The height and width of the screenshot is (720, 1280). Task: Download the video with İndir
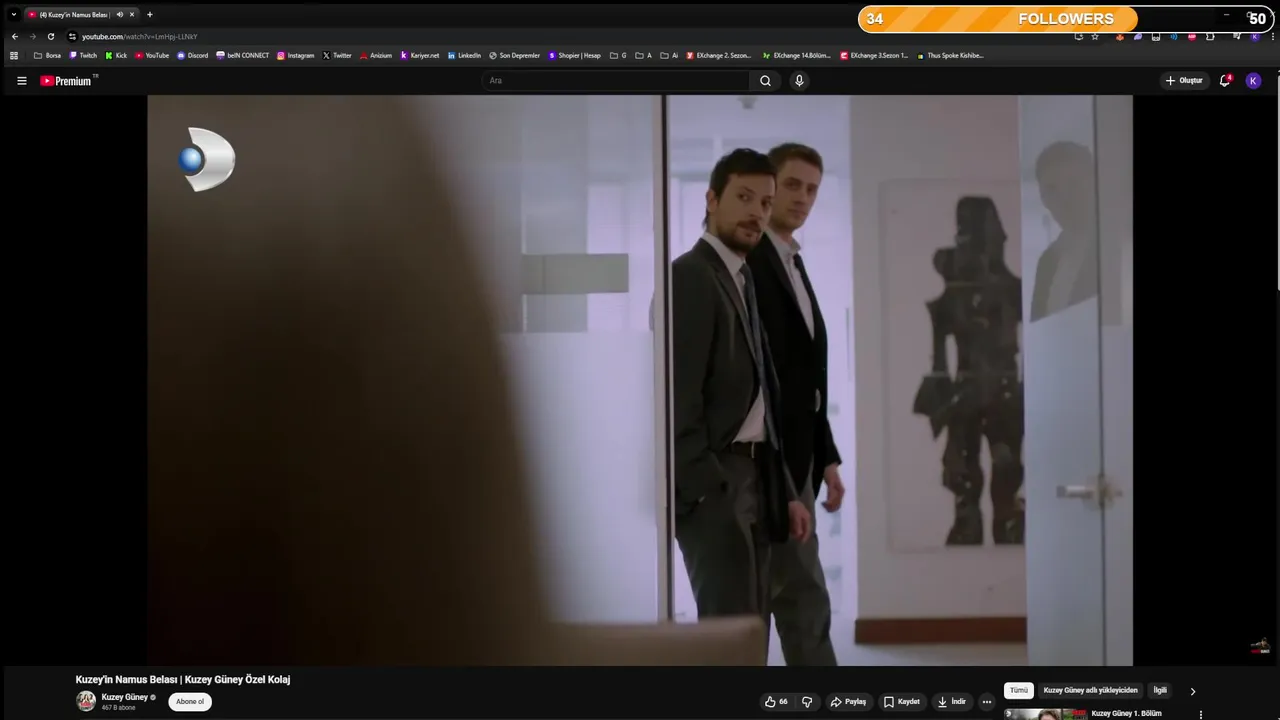tap(952, 702)
